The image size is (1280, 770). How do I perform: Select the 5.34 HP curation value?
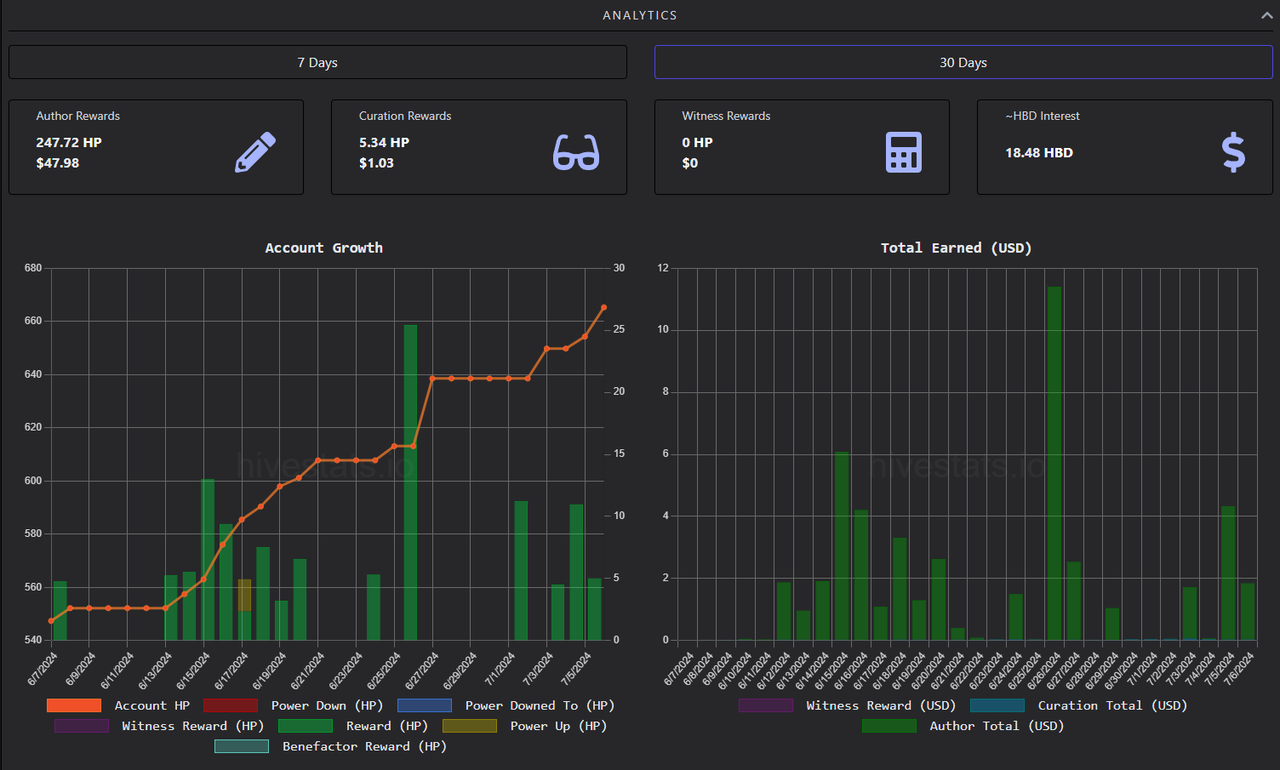coord(384,143)
